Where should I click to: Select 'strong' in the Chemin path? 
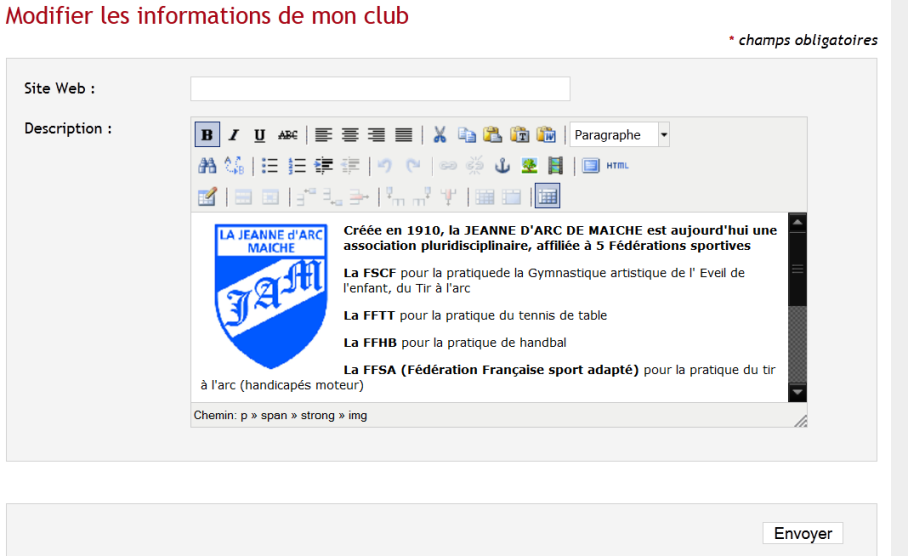[x=317, y=415]
